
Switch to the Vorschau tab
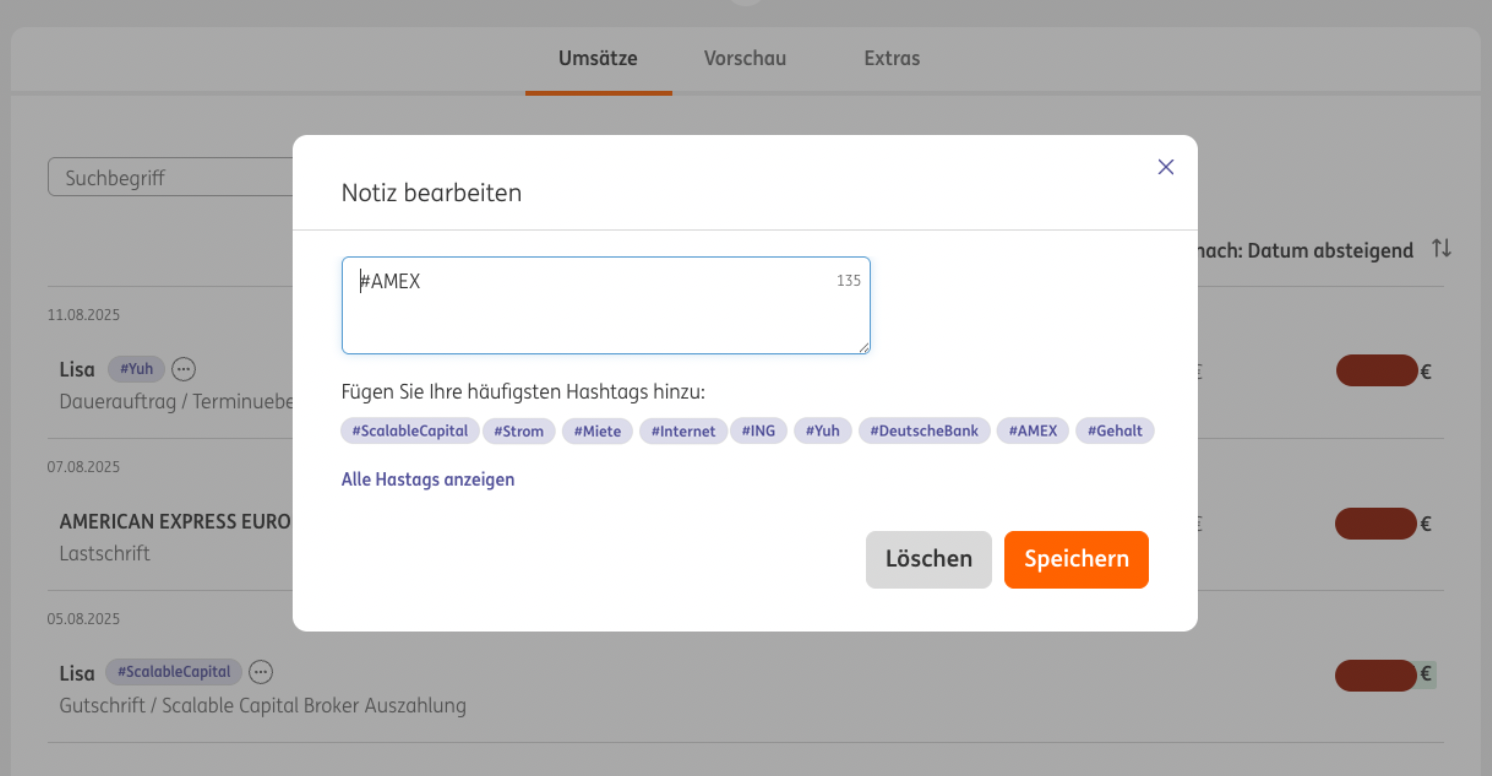(745, 58)
